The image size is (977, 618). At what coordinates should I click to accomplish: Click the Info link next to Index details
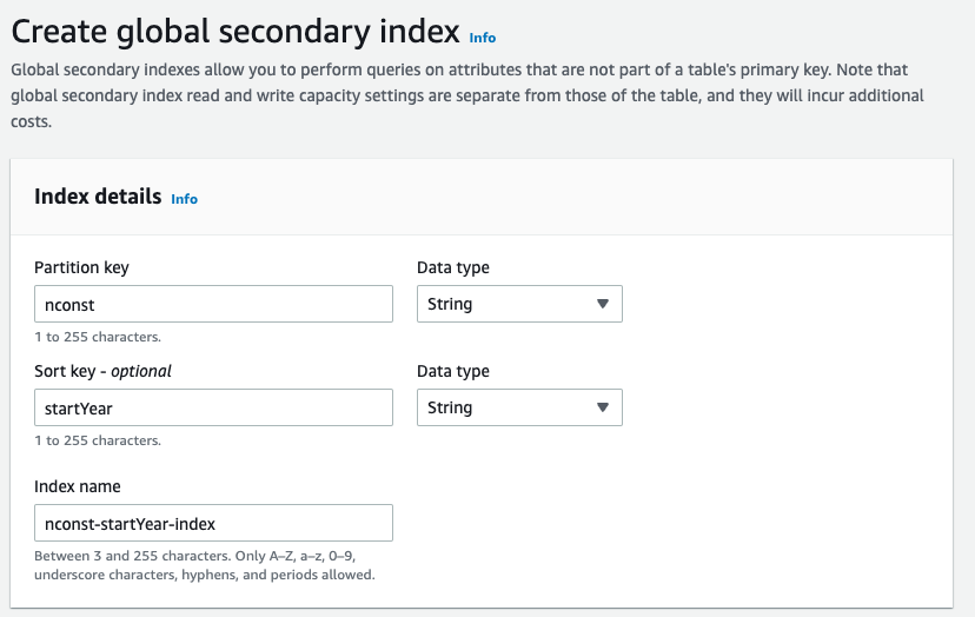(186, 198)
